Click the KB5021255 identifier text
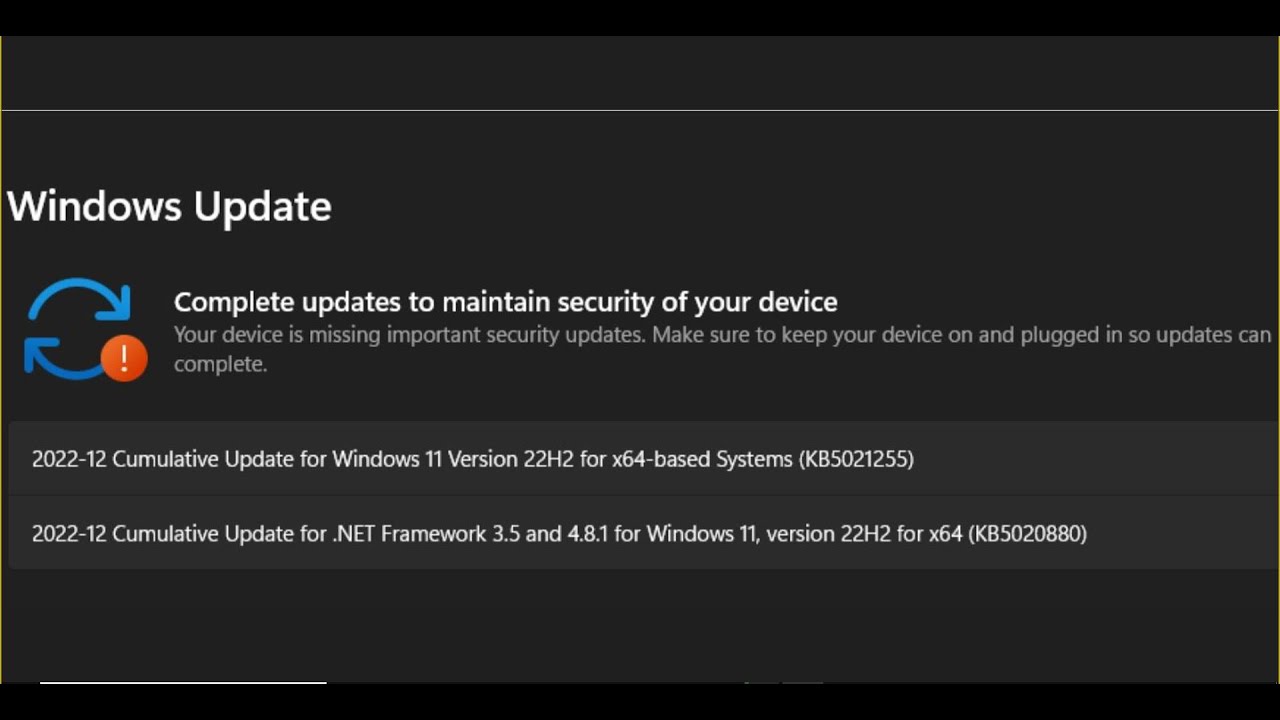This screenshot has height=720, width=1280. (856, 459)
